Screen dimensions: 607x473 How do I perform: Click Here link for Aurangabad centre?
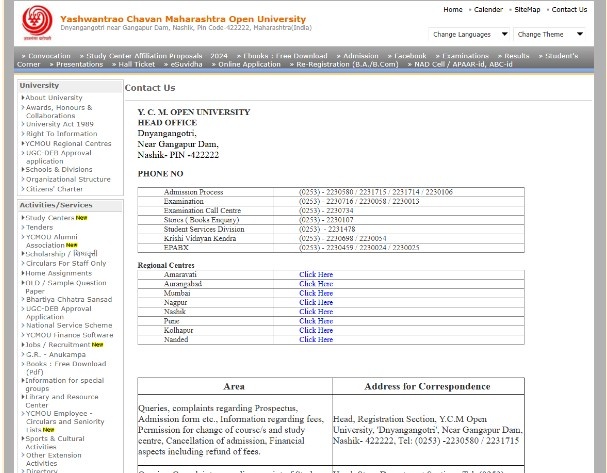coord(316,284)
